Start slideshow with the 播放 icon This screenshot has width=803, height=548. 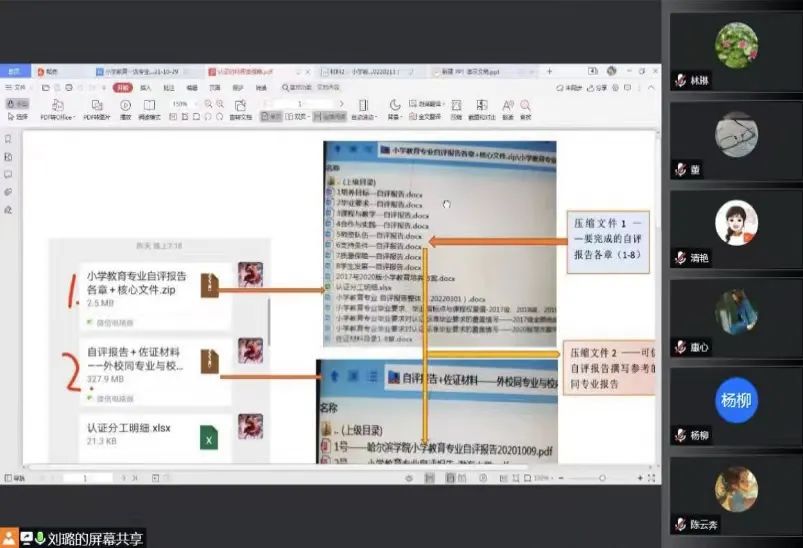tap(126, 106)
